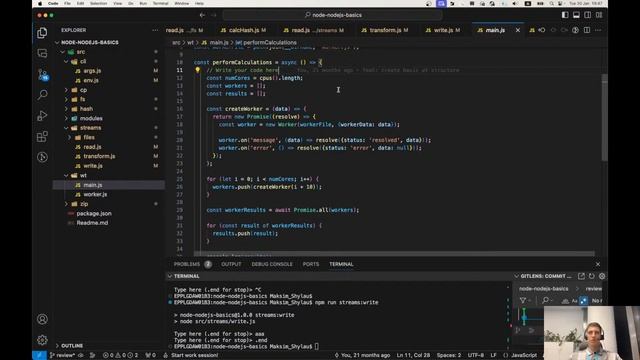
Task: Close the main.js editor tab
Action: [518, 30]
